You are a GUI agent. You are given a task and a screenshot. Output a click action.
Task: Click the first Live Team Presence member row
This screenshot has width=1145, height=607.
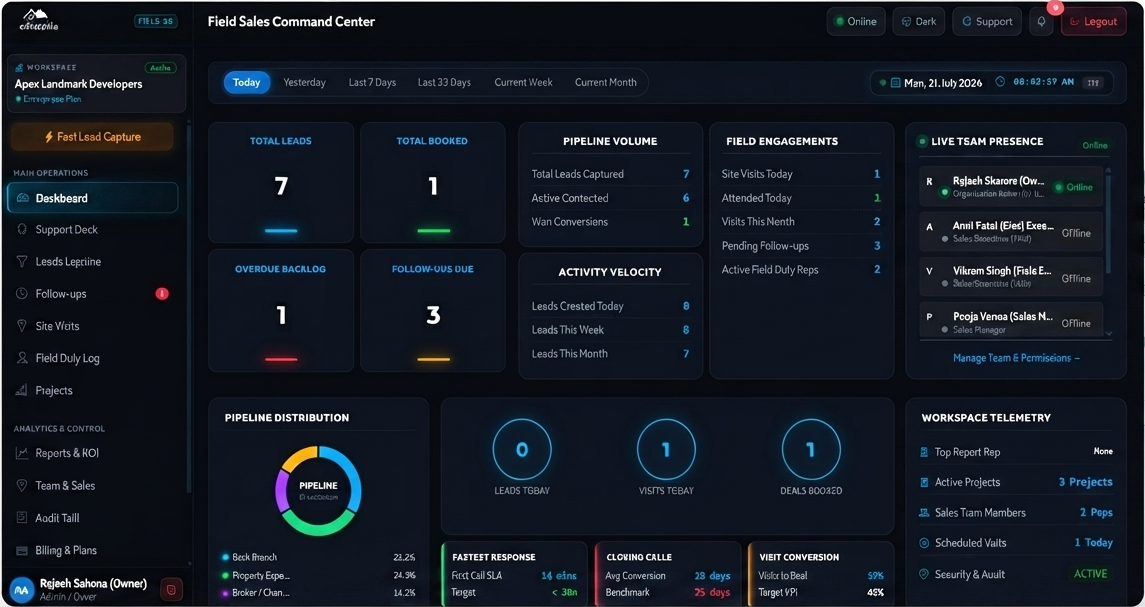click(x=1011, y=187)
